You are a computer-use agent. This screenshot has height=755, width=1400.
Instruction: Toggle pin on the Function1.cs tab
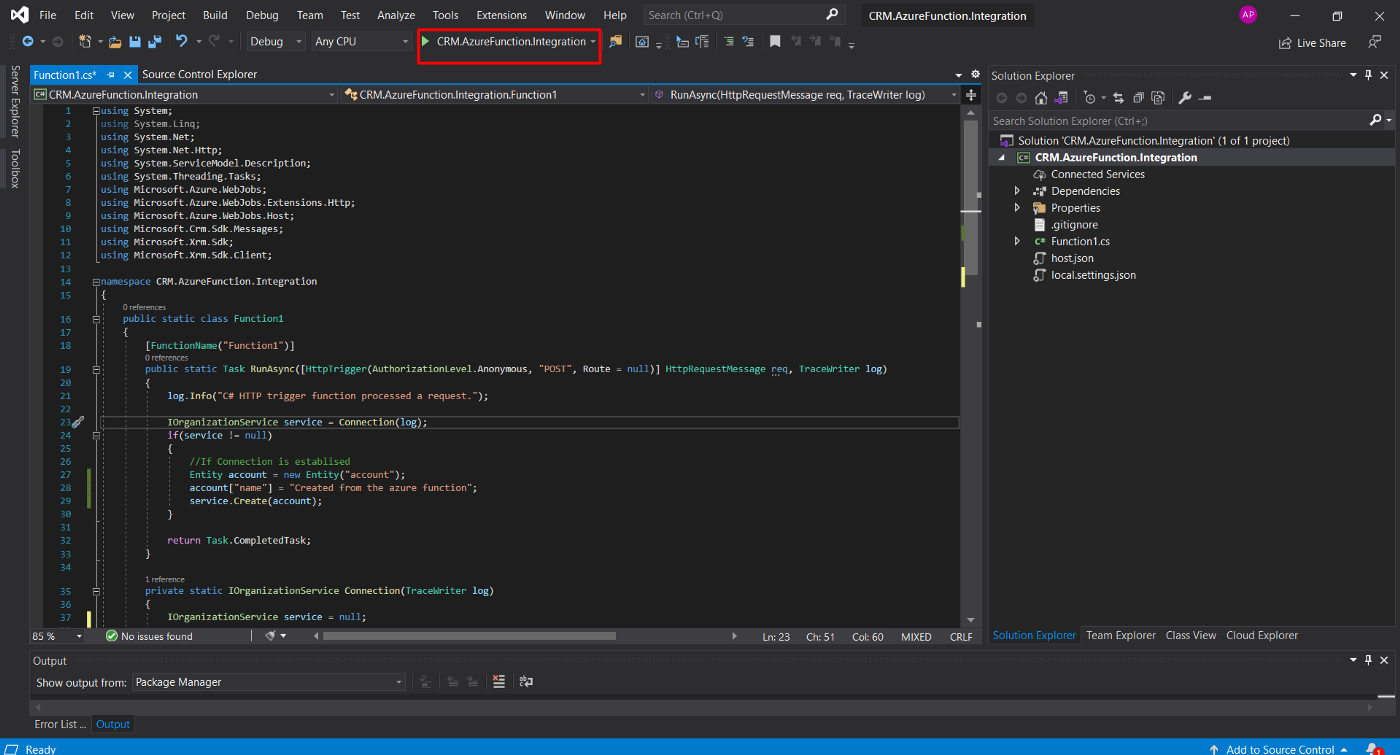(x=112, y=75)
